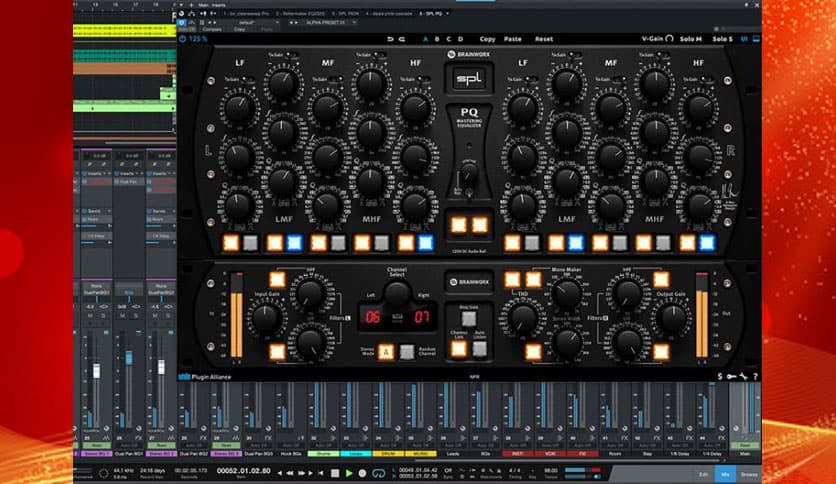
Task: Click the THD knob
Action: 523,318
